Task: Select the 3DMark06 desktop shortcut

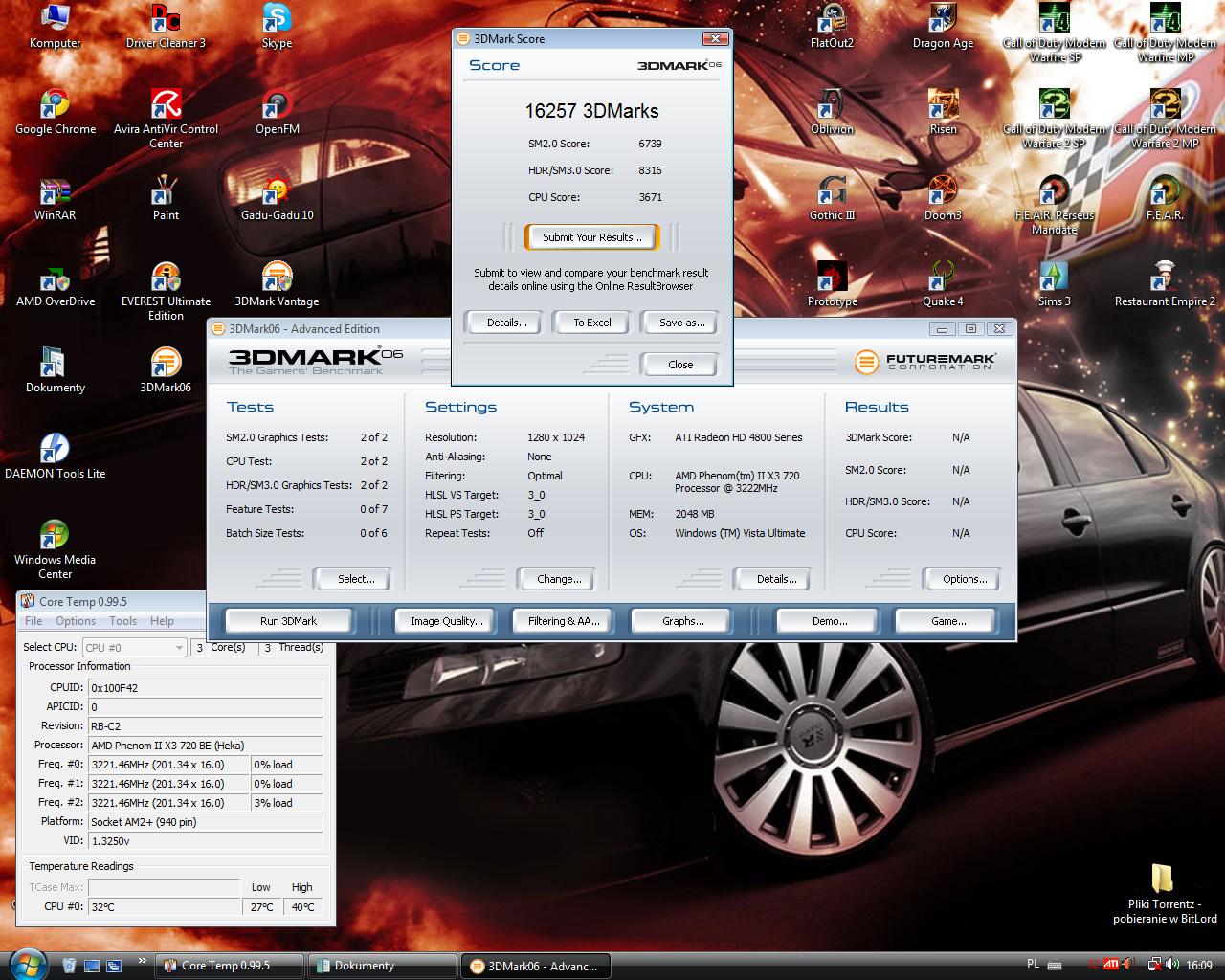Action: 166,371
